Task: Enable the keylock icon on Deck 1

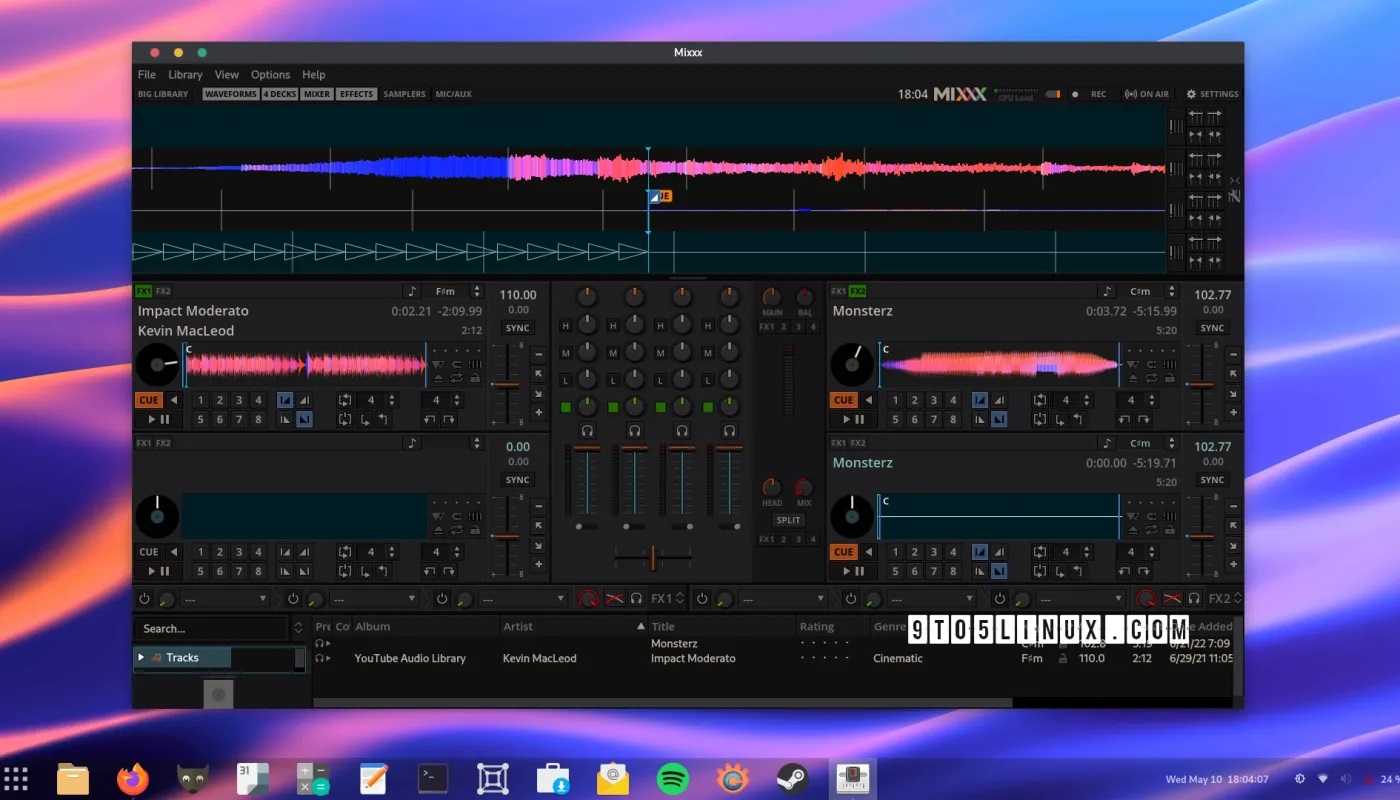Action: coord(475,379)
